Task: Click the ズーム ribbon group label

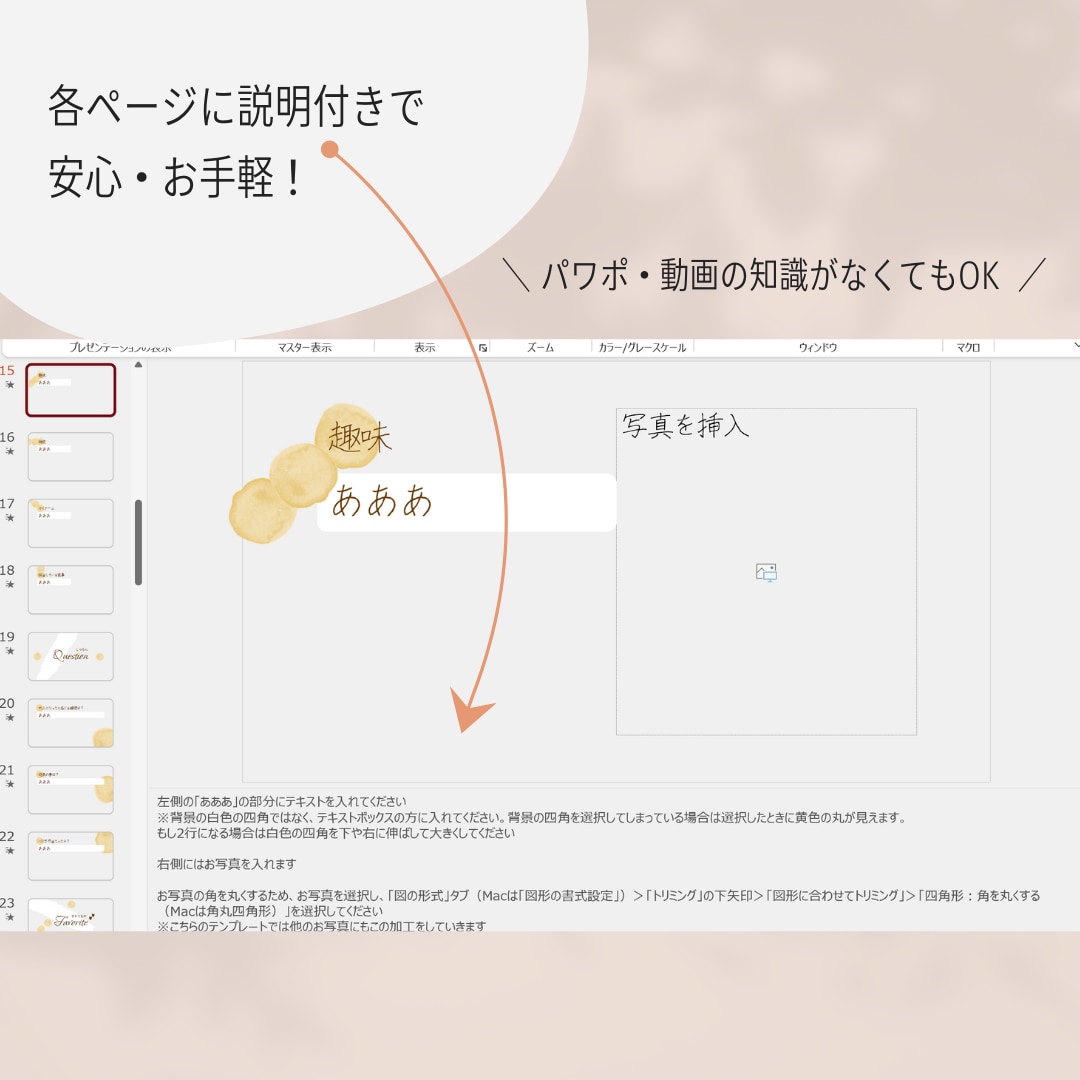Action: 541,348
